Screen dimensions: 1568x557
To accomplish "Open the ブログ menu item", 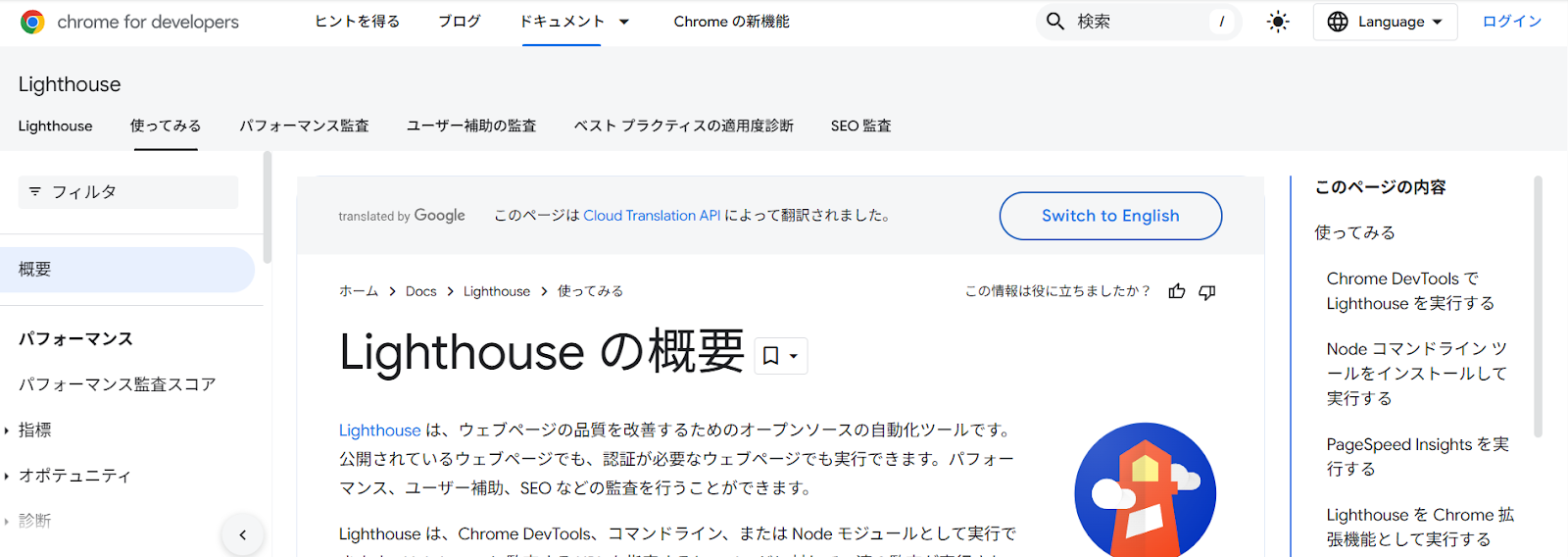I will pos(460,22).
